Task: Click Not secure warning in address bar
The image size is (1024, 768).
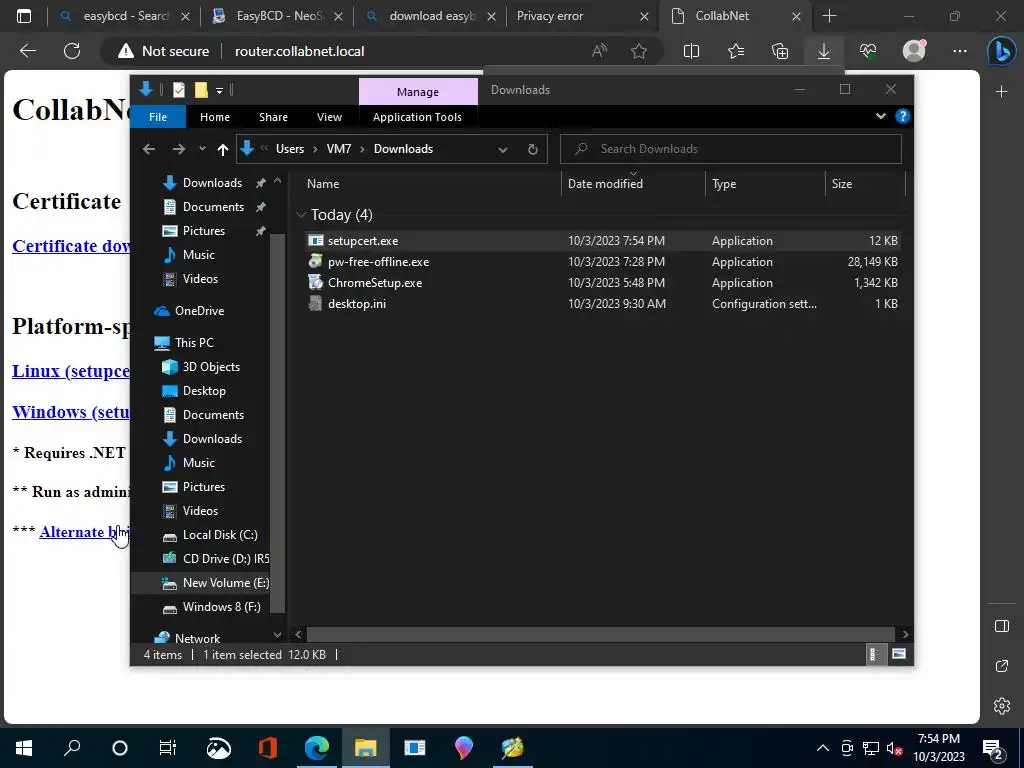Action: point(163,51)
